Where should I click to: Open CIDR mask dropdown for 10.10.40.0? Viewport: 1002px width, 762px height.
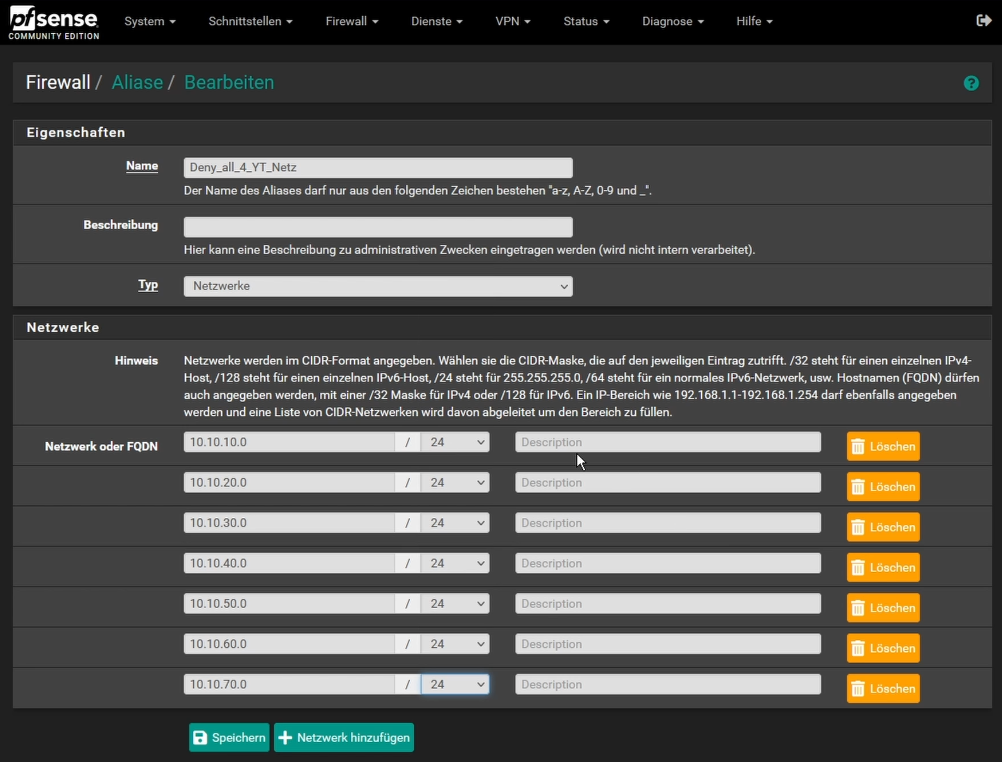pos(455,563)
